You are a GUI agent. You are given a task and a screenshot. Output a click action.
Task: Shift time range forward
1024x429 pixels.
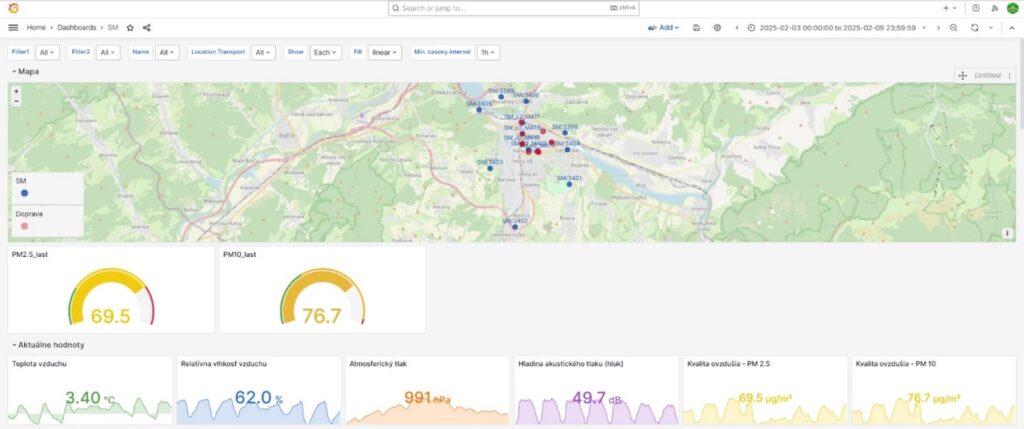point(938,27)
